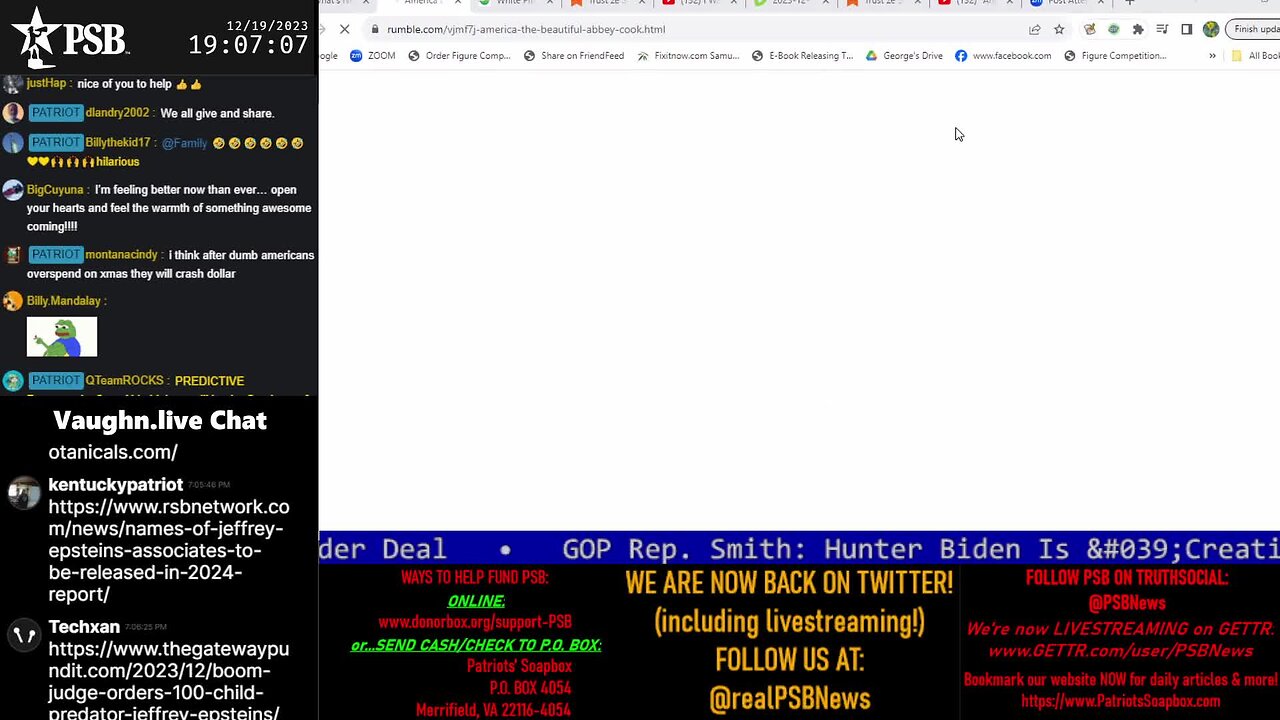Viewport: 1280px width, 720px height.
Task: Click the Vaughn.live Chat heading
Action: 160,421
